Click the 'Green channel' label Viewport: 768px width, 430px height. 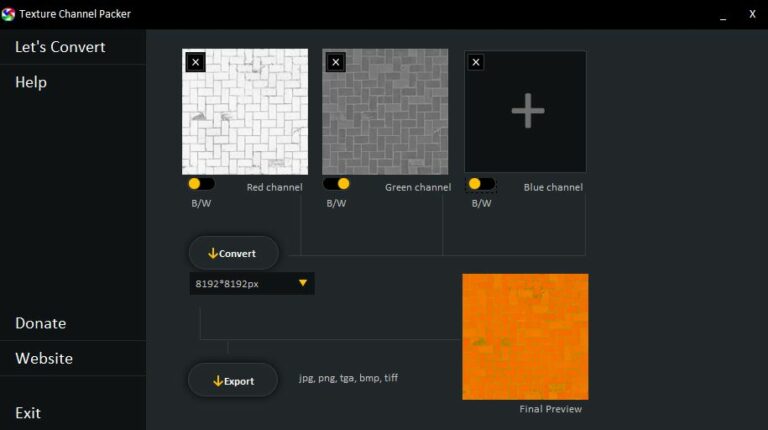coord(418,187)
